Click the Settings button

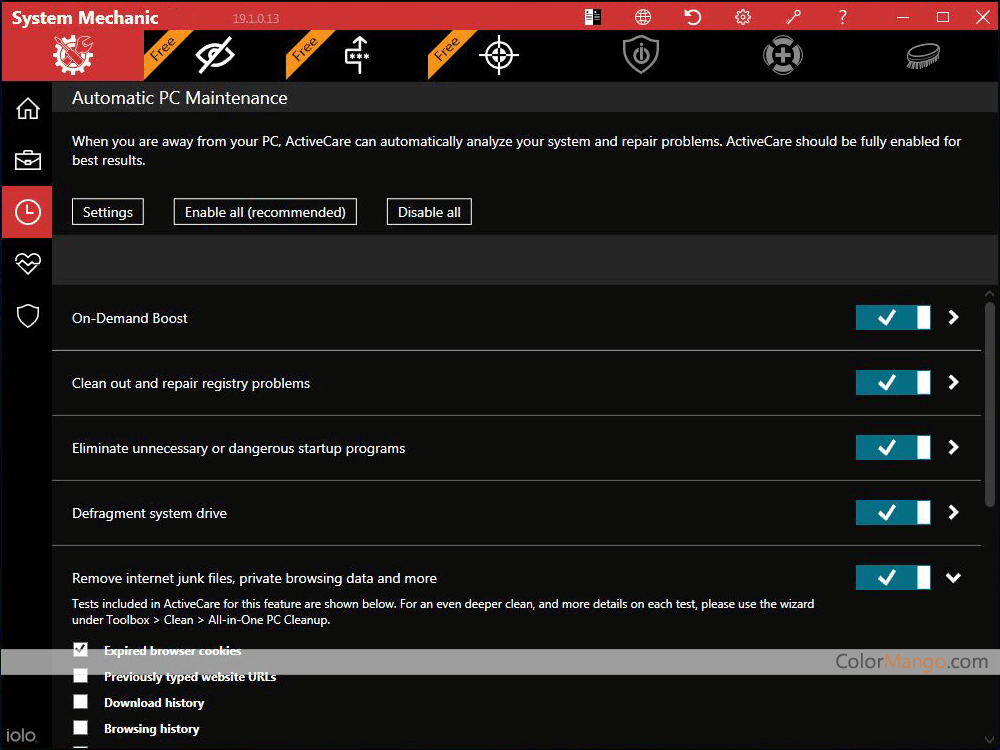point(108,212)
